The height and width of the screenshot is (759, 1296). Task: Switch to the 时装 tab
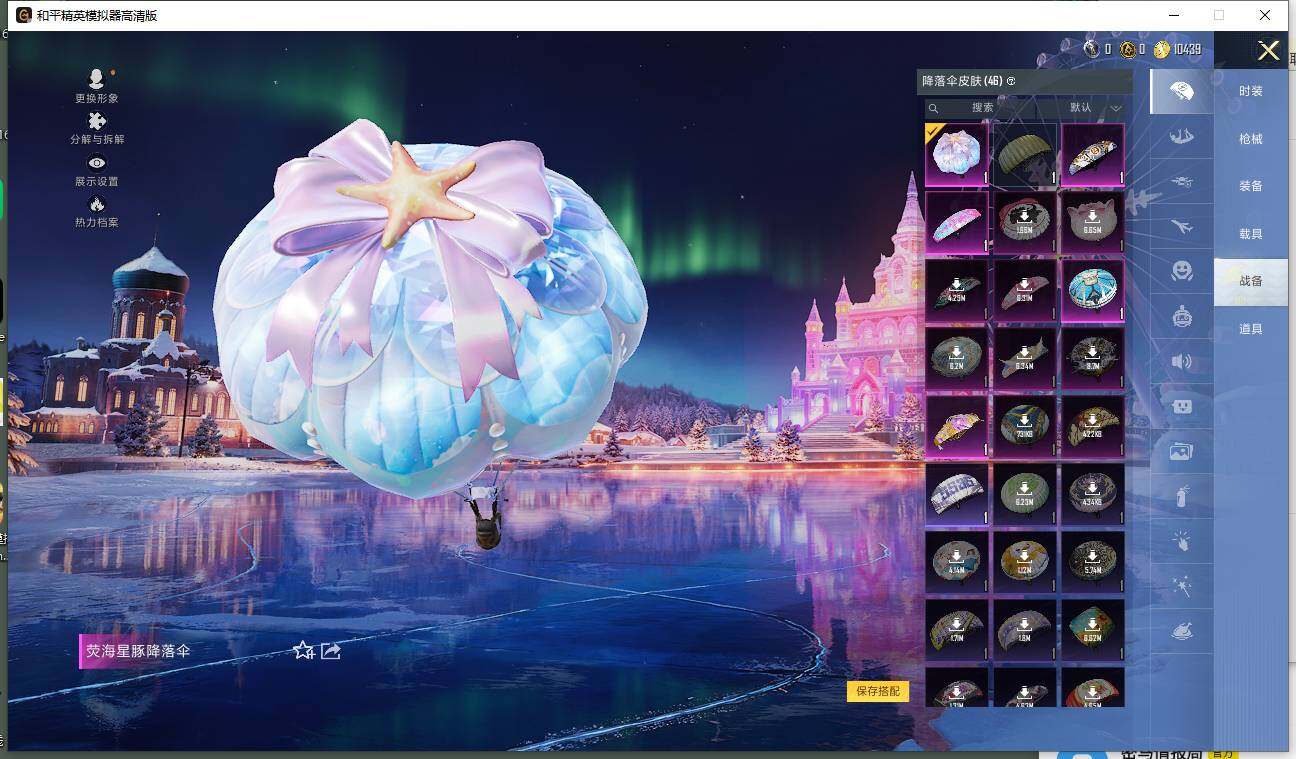[x=1250, y=91]
